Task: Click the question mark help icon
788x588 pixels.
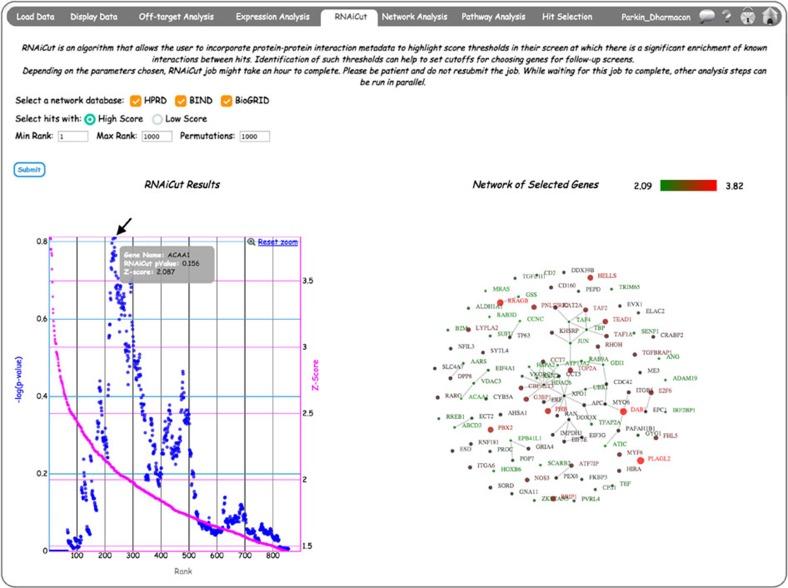Action: [x=728, y=16]
